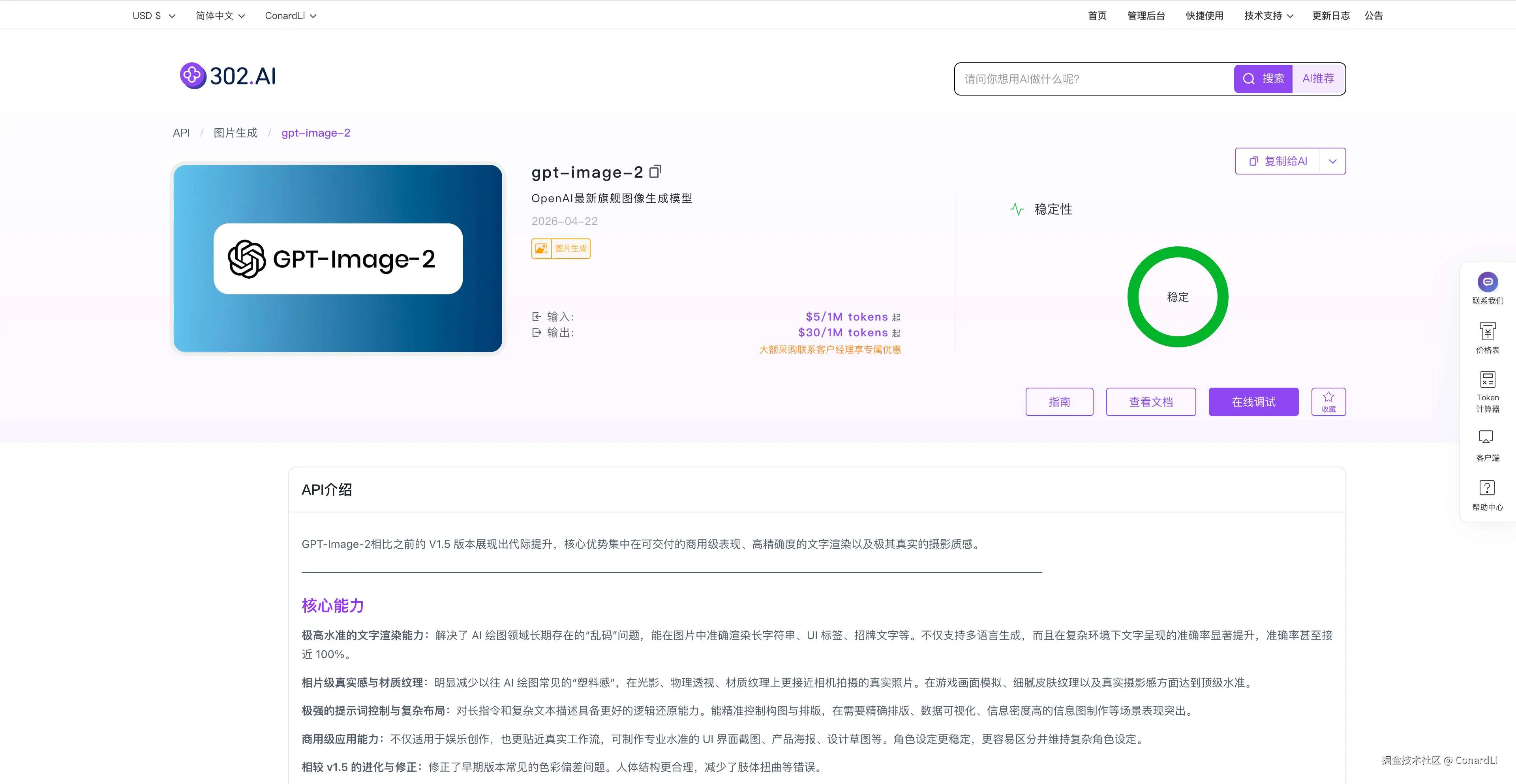
Task: Copy the model name using copy icon
Action: (x=656, y=171)
